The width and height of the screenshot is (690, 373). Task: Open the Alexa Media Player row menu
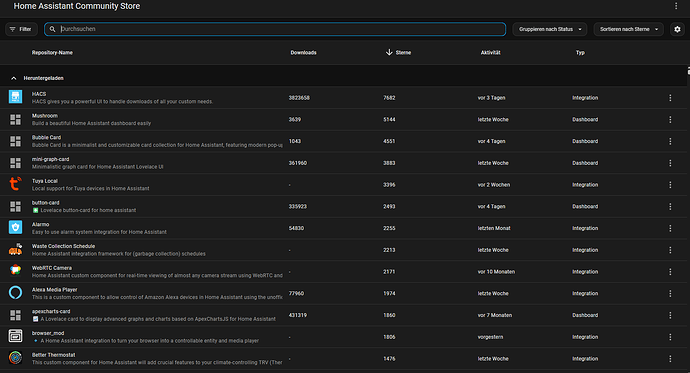(670, 293)
